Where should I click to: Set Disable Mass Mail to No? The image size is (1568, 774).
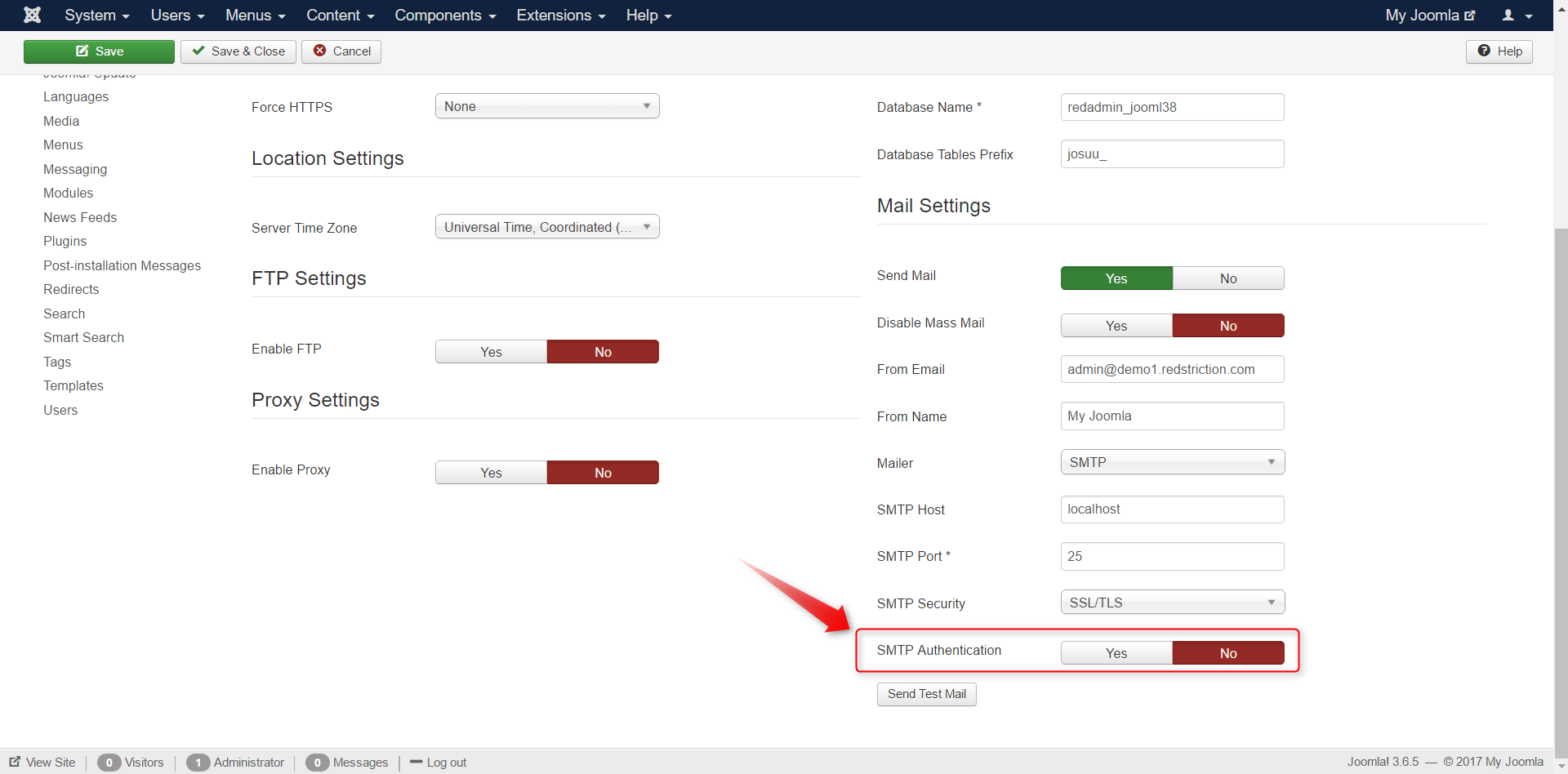1228,326
